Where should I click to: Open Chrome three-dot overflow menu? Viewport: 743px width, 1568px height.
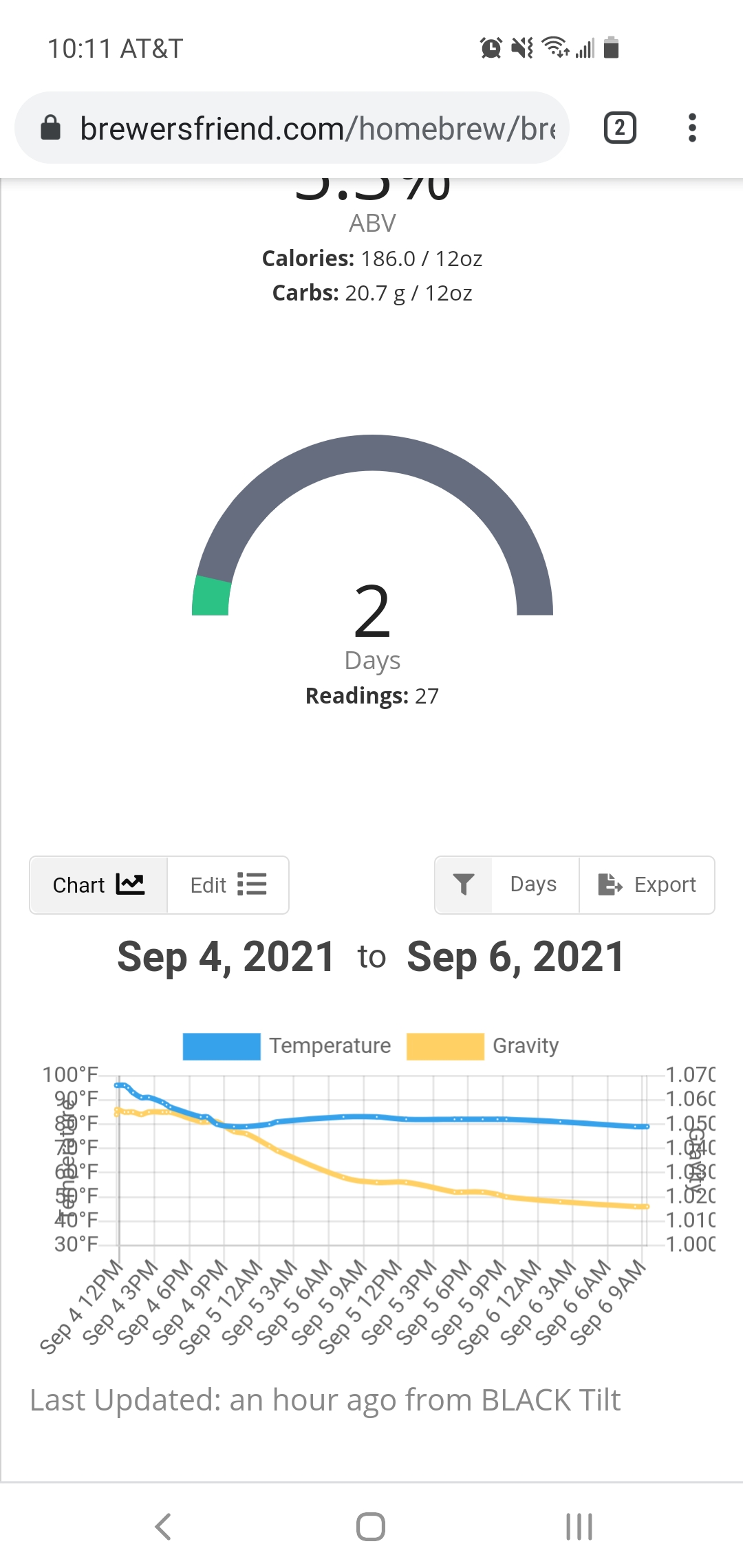pyautogui.click(x=692, y=128)
